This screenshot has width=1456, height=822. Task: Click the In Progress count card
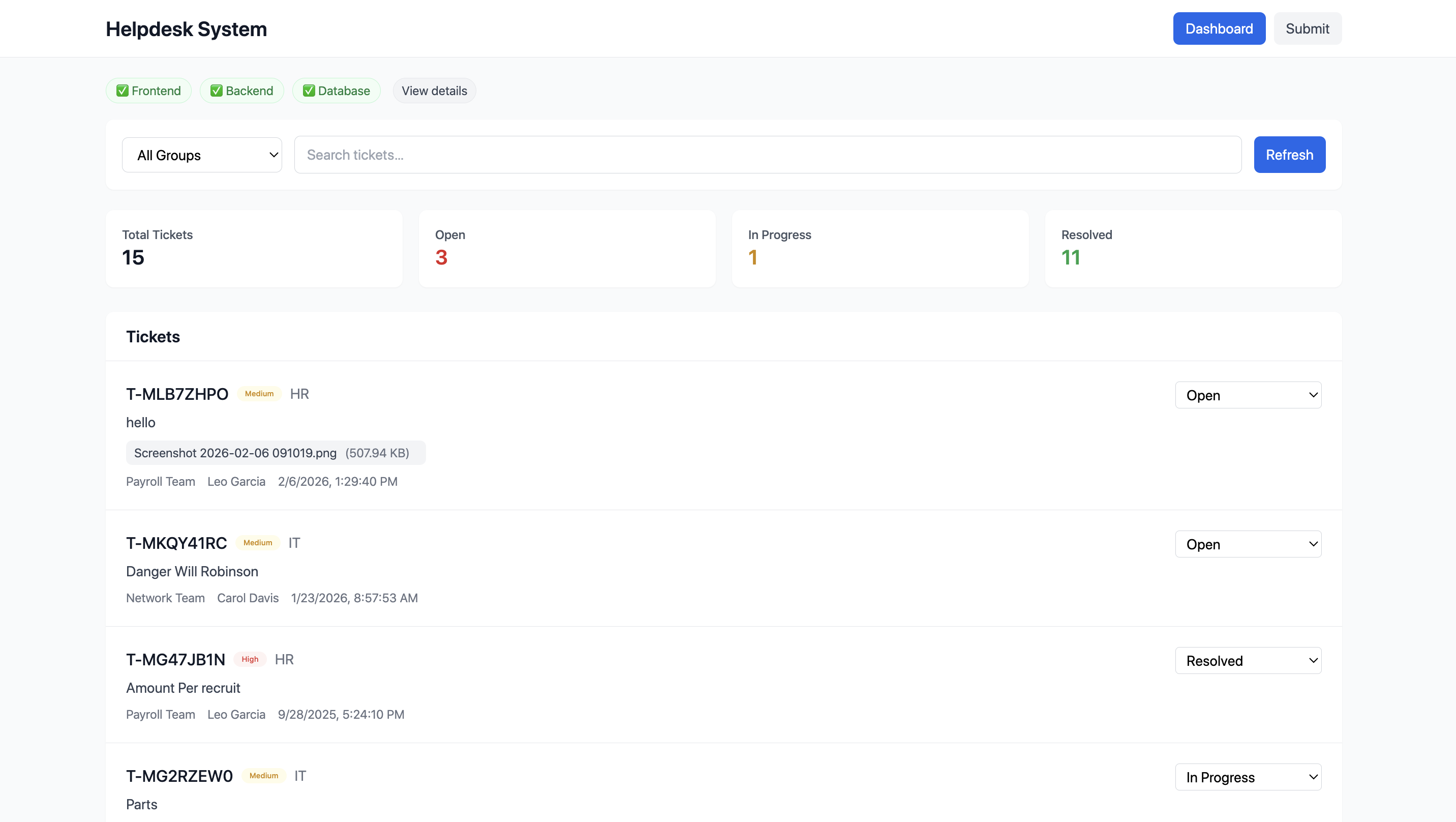click(880, 249)
